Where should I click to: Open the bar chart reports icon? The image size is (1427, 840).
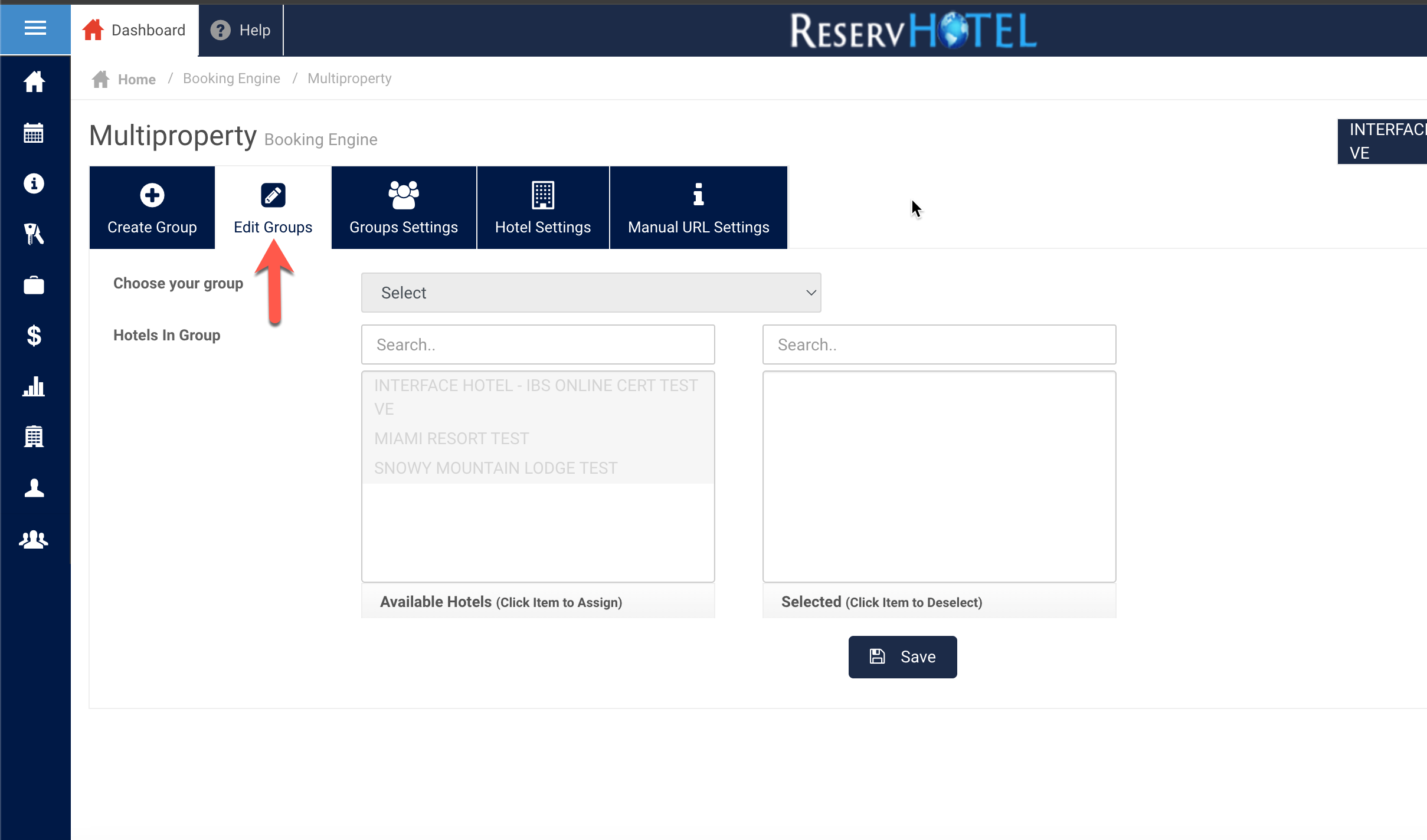point(34,386)
